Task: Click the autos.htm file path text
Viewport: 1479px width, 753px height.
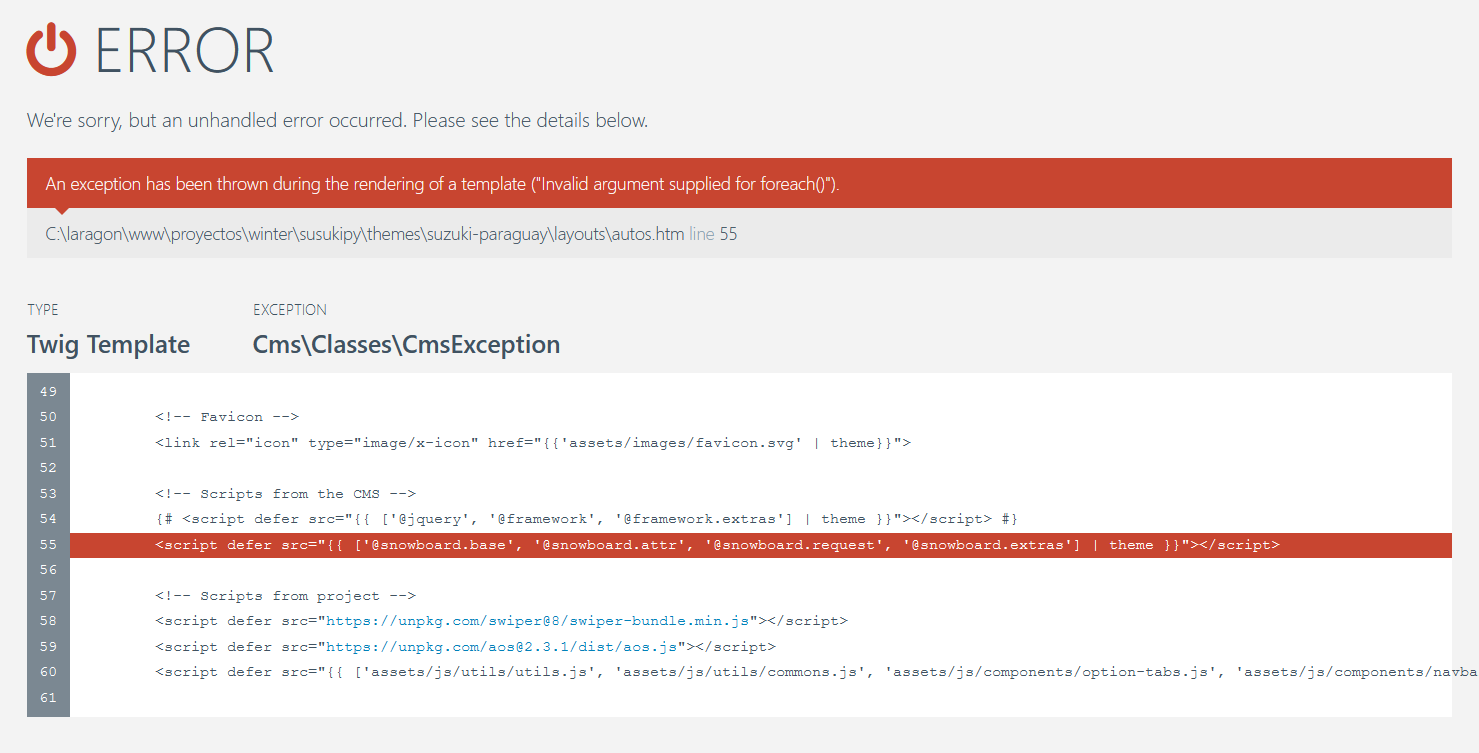Action: [365, 235]
